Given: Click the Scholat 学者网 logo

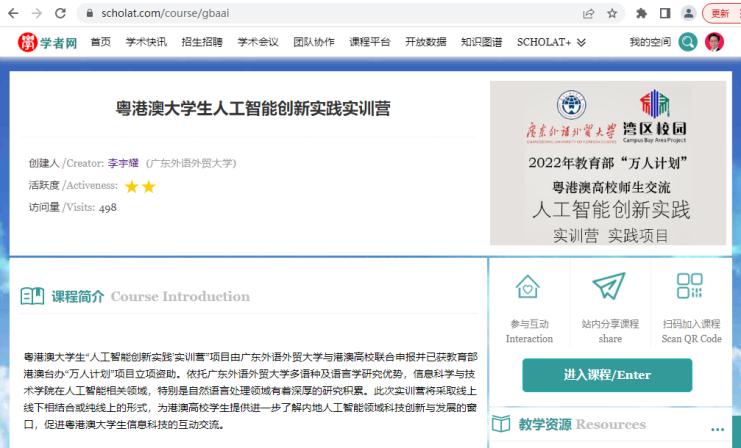Looking at the screenshot, I should pos(47,42).
